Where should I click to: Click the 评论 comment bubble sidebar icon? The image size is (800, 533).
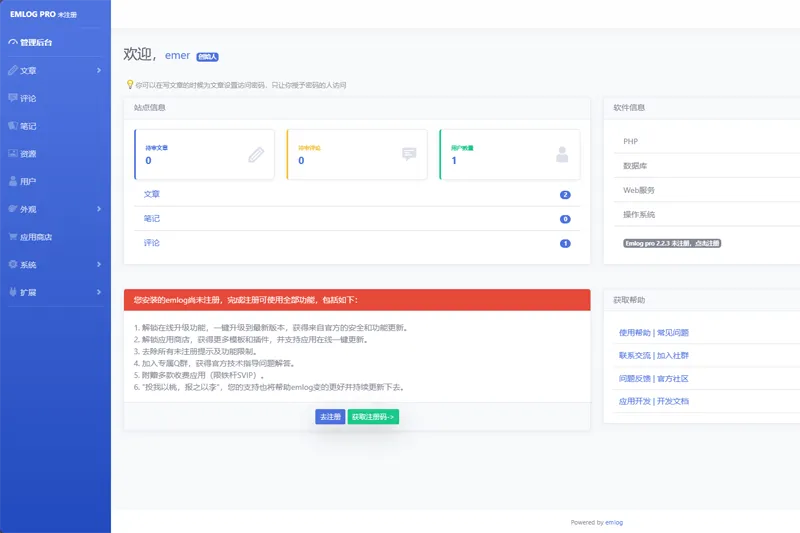pyautogui.click(x=12, y=98)
